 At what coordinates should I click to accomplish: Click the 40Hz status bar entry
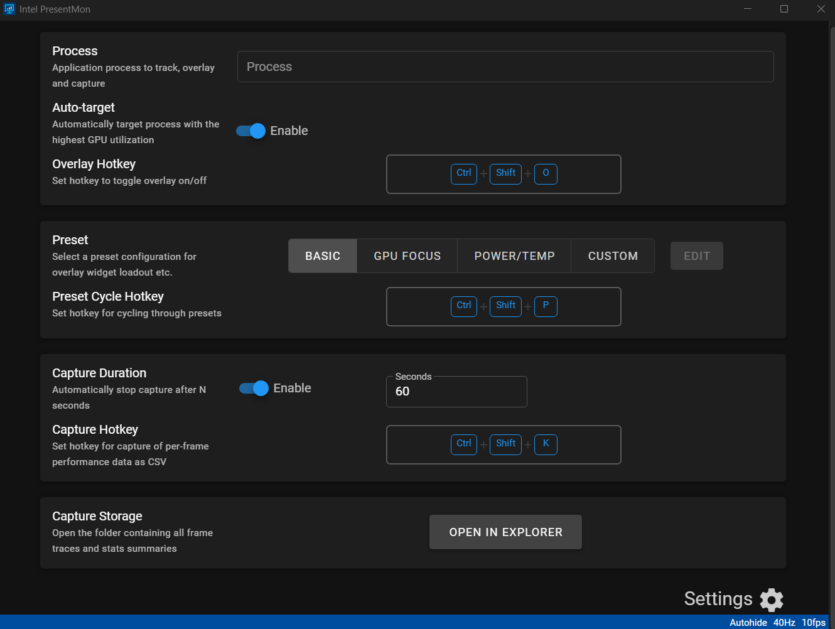coord(784,623)
